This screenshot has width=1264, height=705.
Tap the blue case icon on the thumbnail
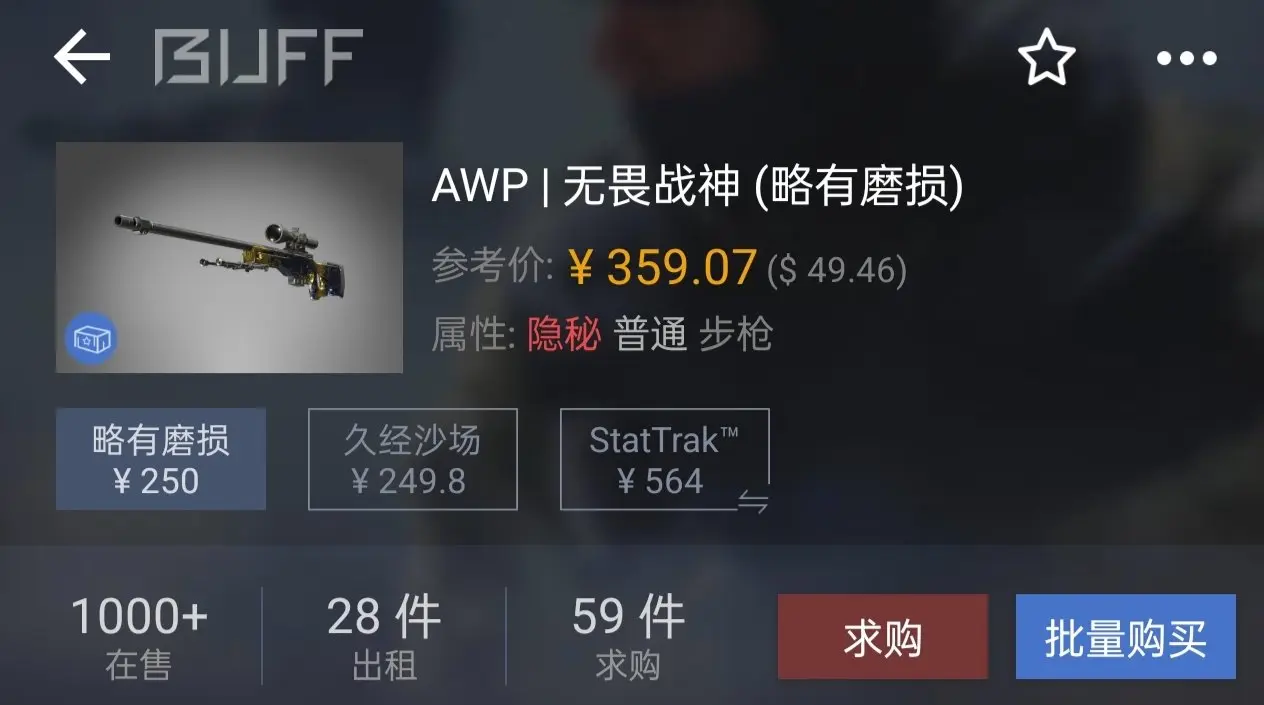91,340
